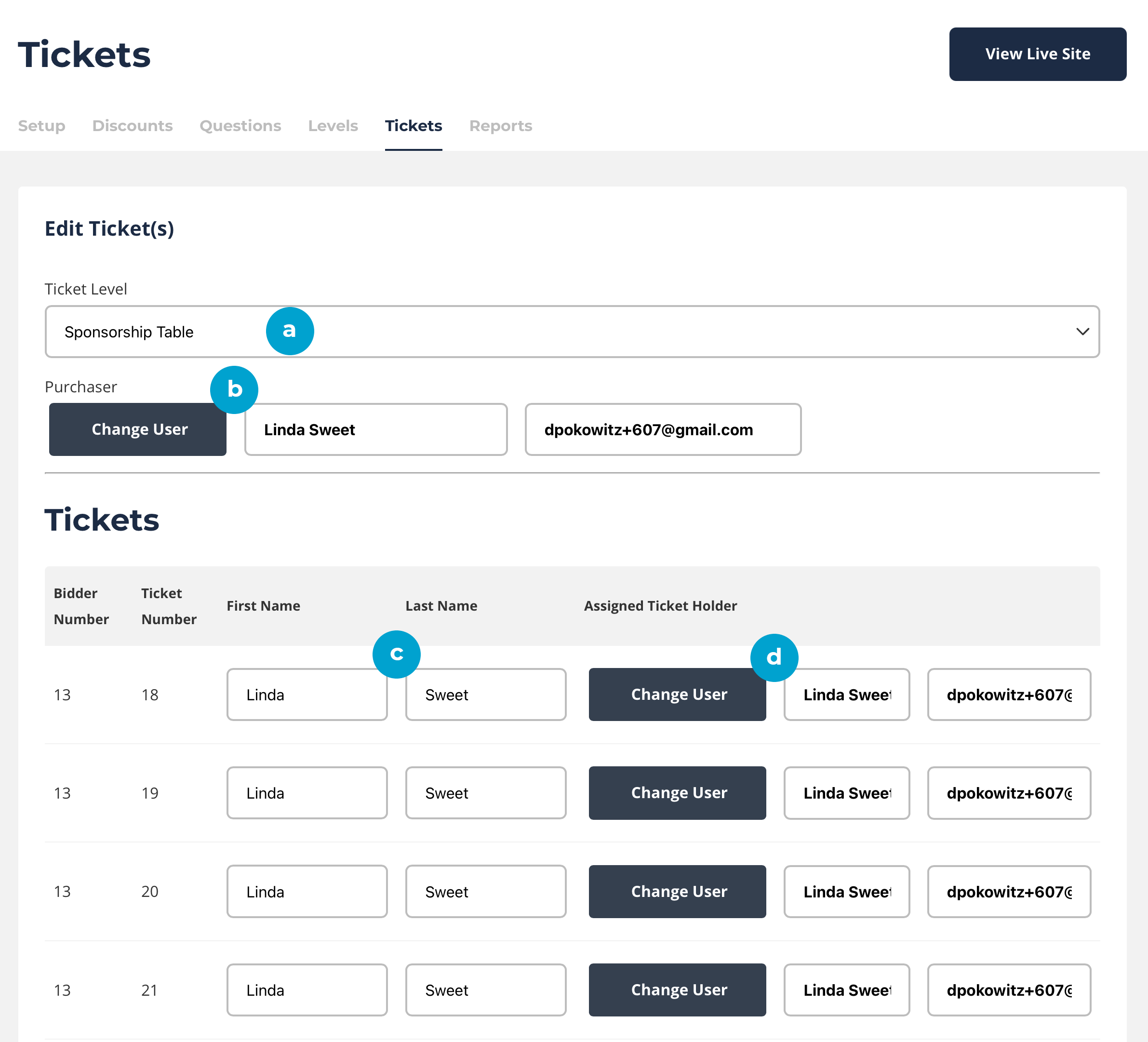This screenshot has width=1148, height=1042.
Task: Edit First Name field of ticket 18
Action: pos(307,694)
